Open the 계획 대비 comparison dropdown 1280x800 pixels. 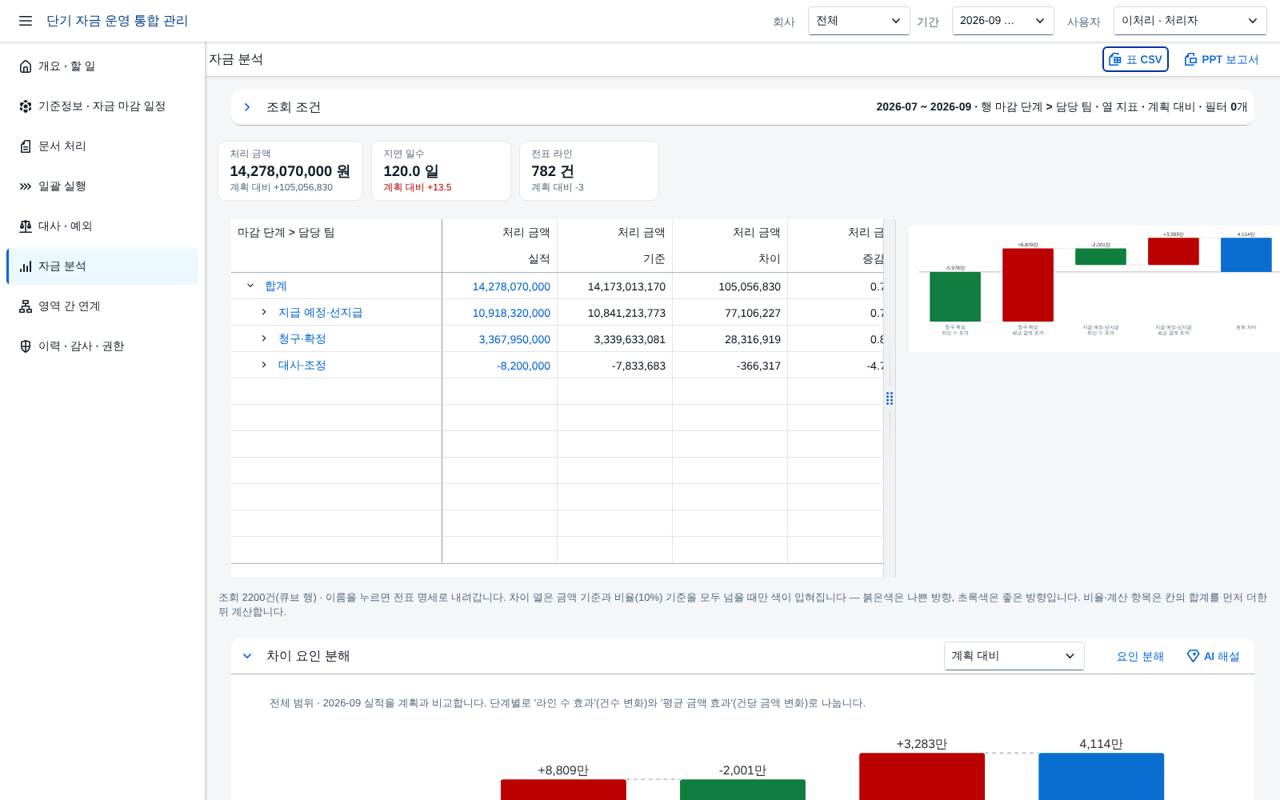1014,656
